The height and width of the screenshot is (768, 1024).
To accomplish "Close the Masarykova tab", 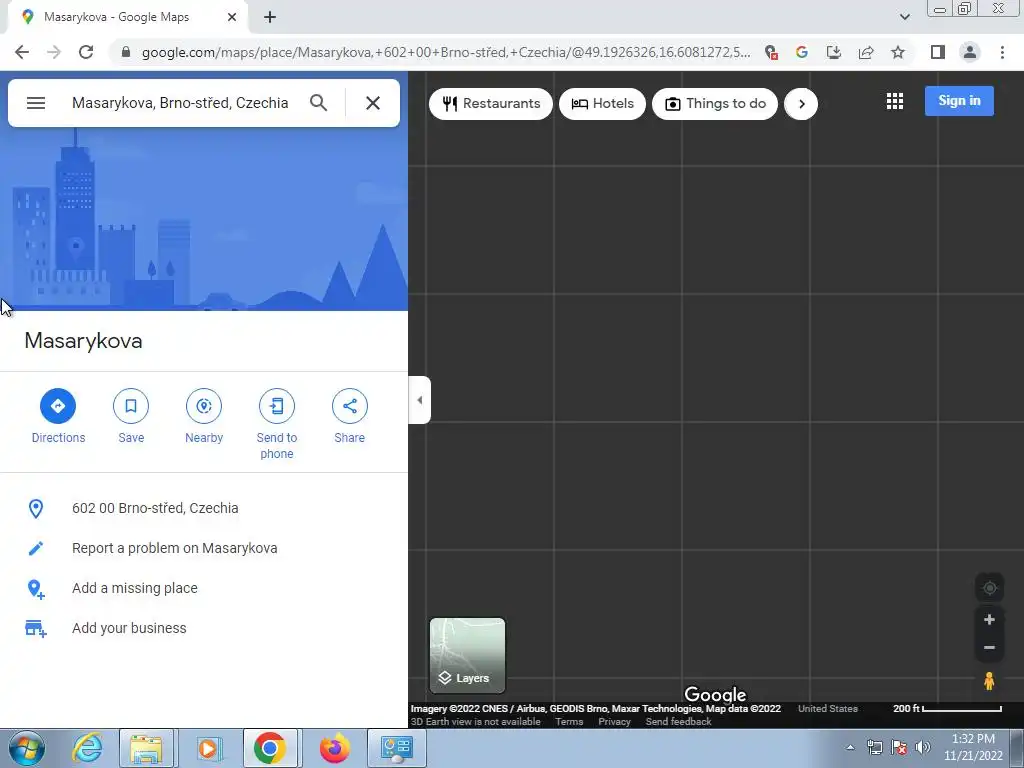I will pos(232,18).
